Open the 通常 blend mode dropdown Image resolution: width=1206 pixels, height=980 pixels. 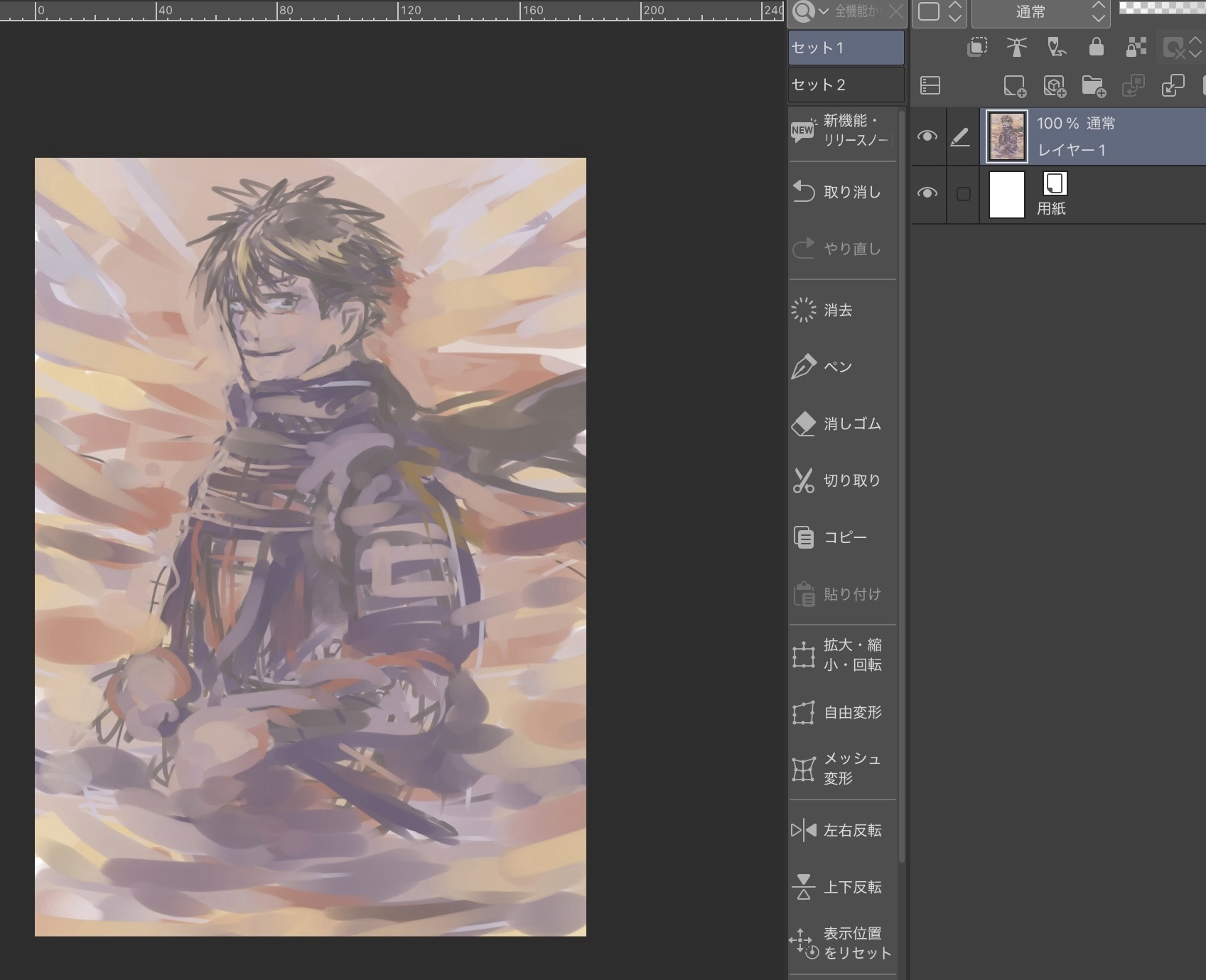(1040, 12)
